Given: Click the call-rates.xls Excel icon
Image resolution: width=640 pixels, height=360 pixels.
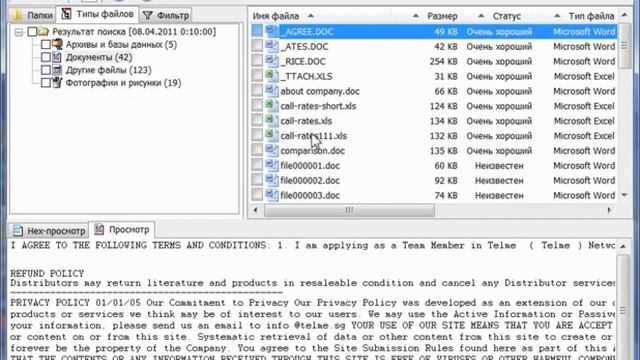Looking at the screenshot, I should pyautogui.click(x=271, y=120).
